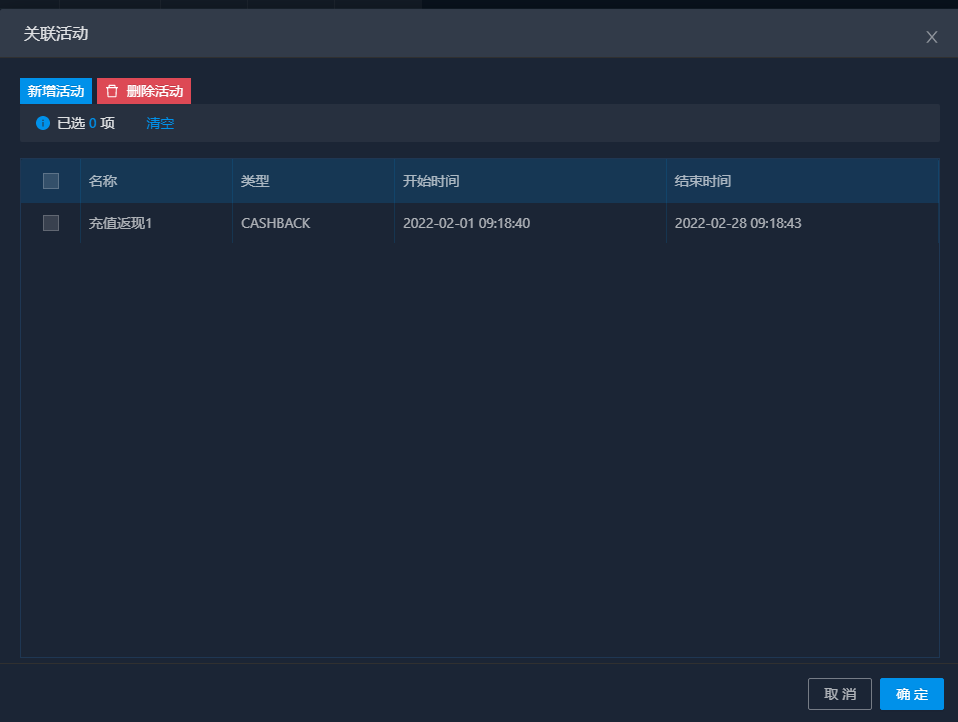
Task: Click the 取消 button to cancel
Action: click(x=839, y=694)
